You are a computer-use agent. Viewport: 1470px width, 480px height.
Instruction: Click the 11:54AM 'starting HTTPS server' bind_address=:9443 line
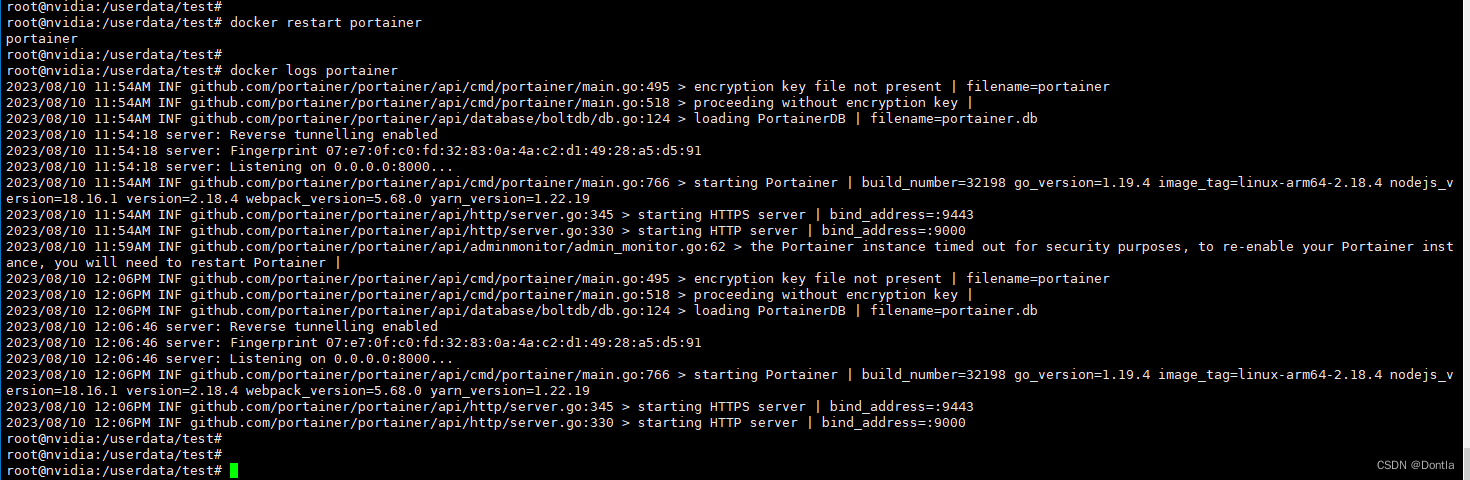click(490, 215)
